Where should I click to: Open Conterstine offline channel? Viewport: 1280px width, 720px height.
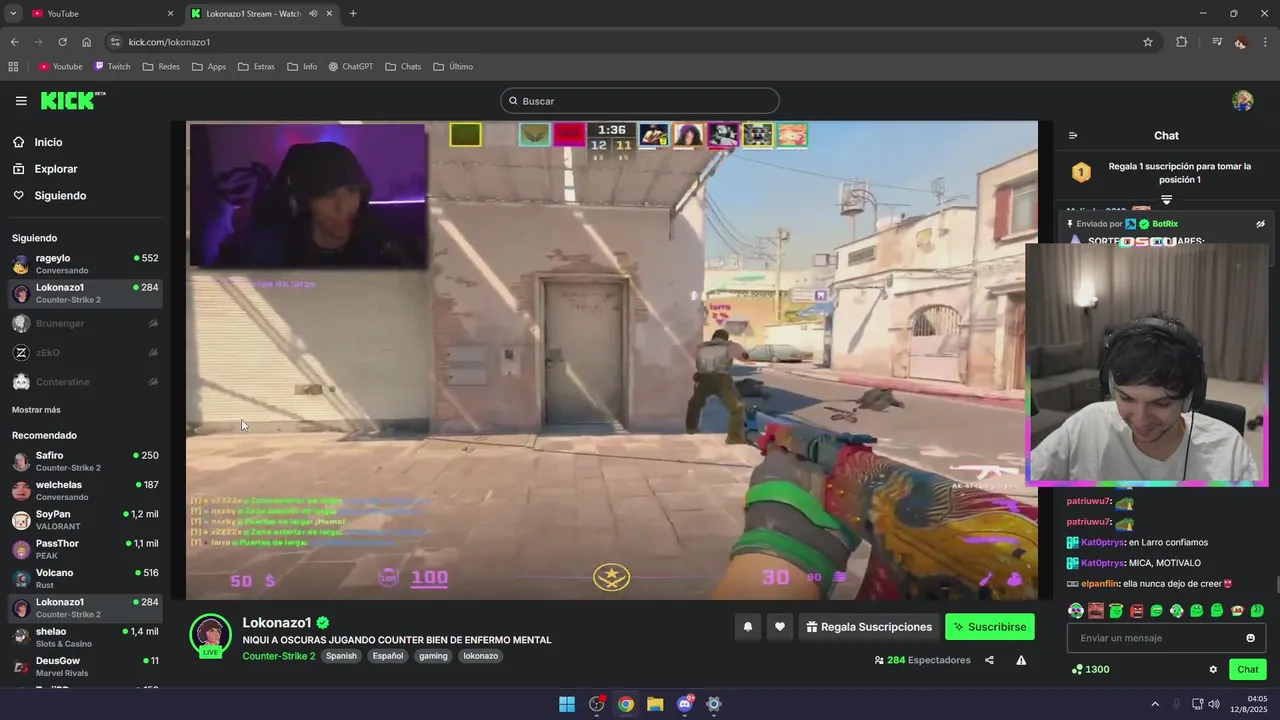(84, 382)
